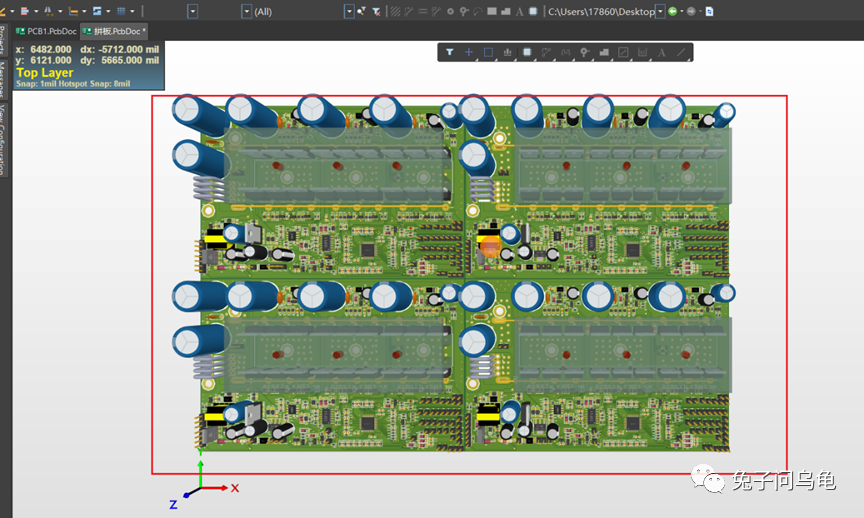Screen dimensions: 864x518
Task: Click the yellow Top Layer label
Action: tap(45, 73)
